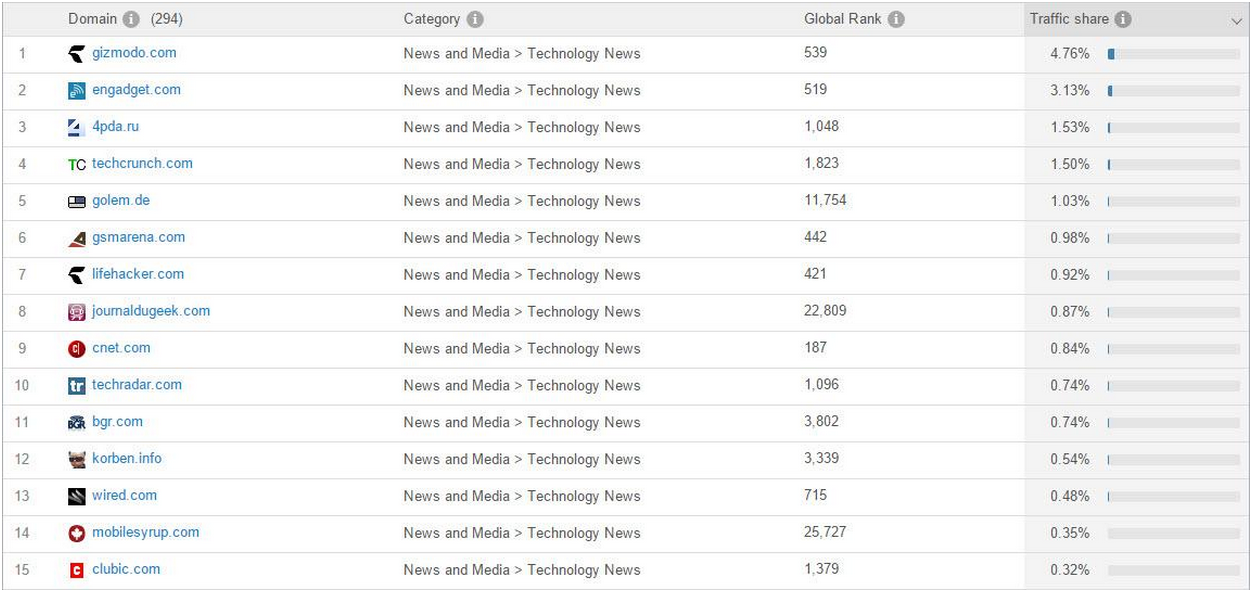Open the techcrunch.com link
Image resolution: width=1250 pixels, height=590 pixels.
[x=142, y=163]
